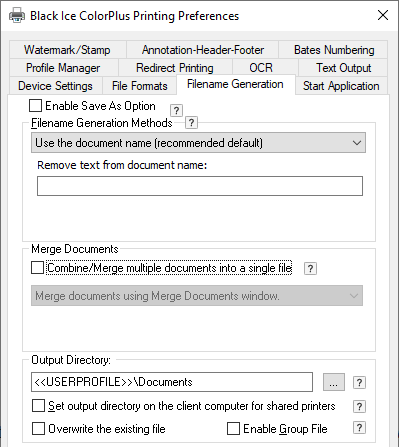Check Combine/Merge multiple documents into single file
Viewport: 399px width, 447px height.
(37, 268)
